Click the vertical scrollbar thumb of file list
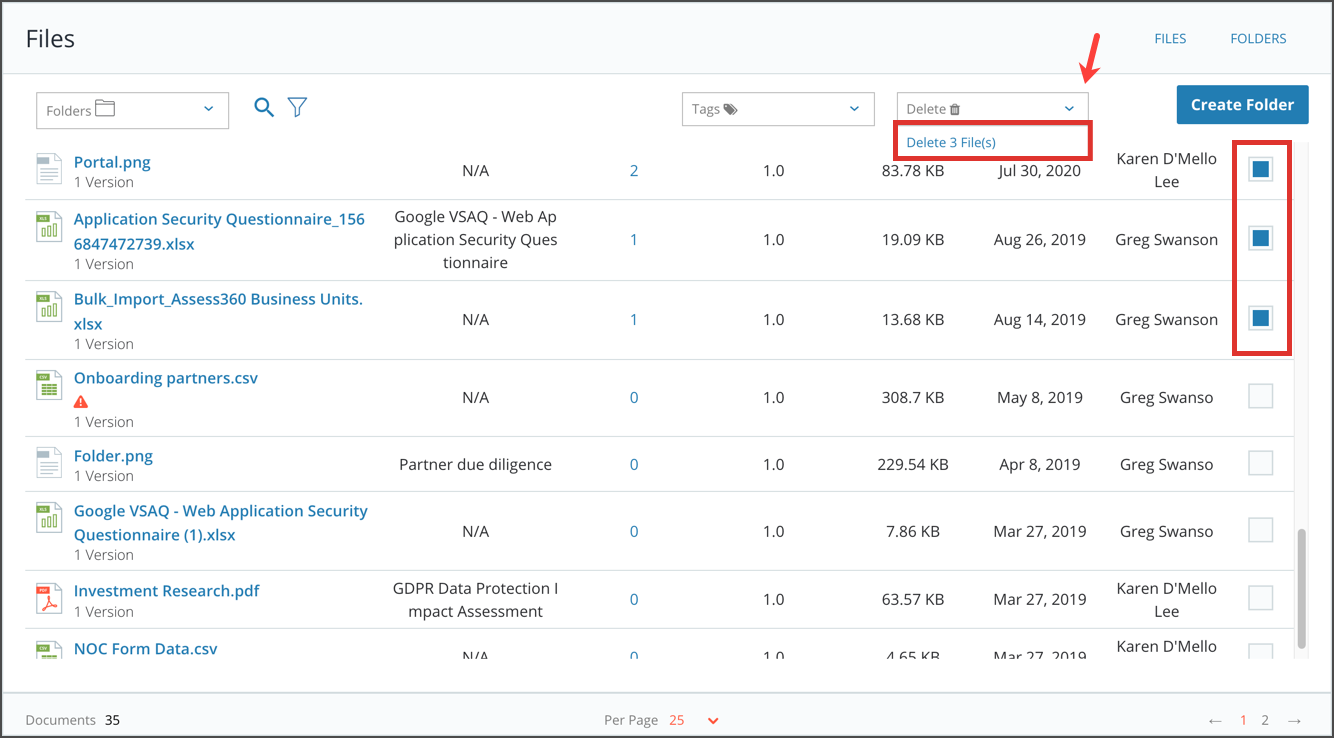Image resolution: width=1334 pixels, height=738 pixels. (x=1301, y=589)
